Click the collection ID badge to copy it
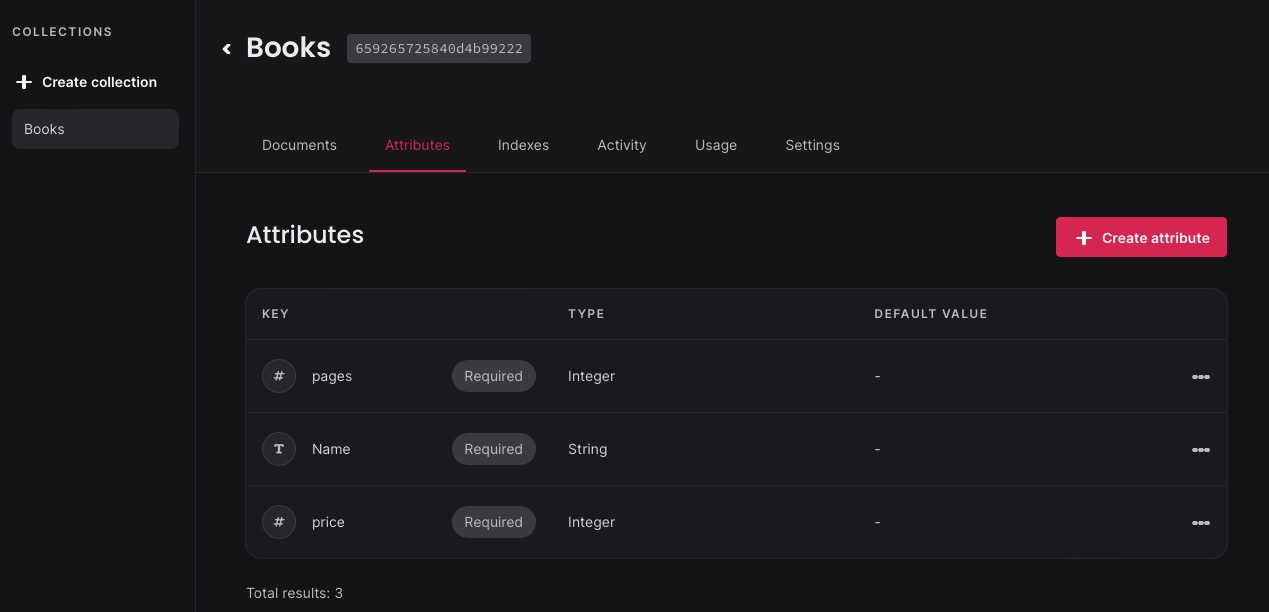This screenshot has height=612, width=1269. 438,48
